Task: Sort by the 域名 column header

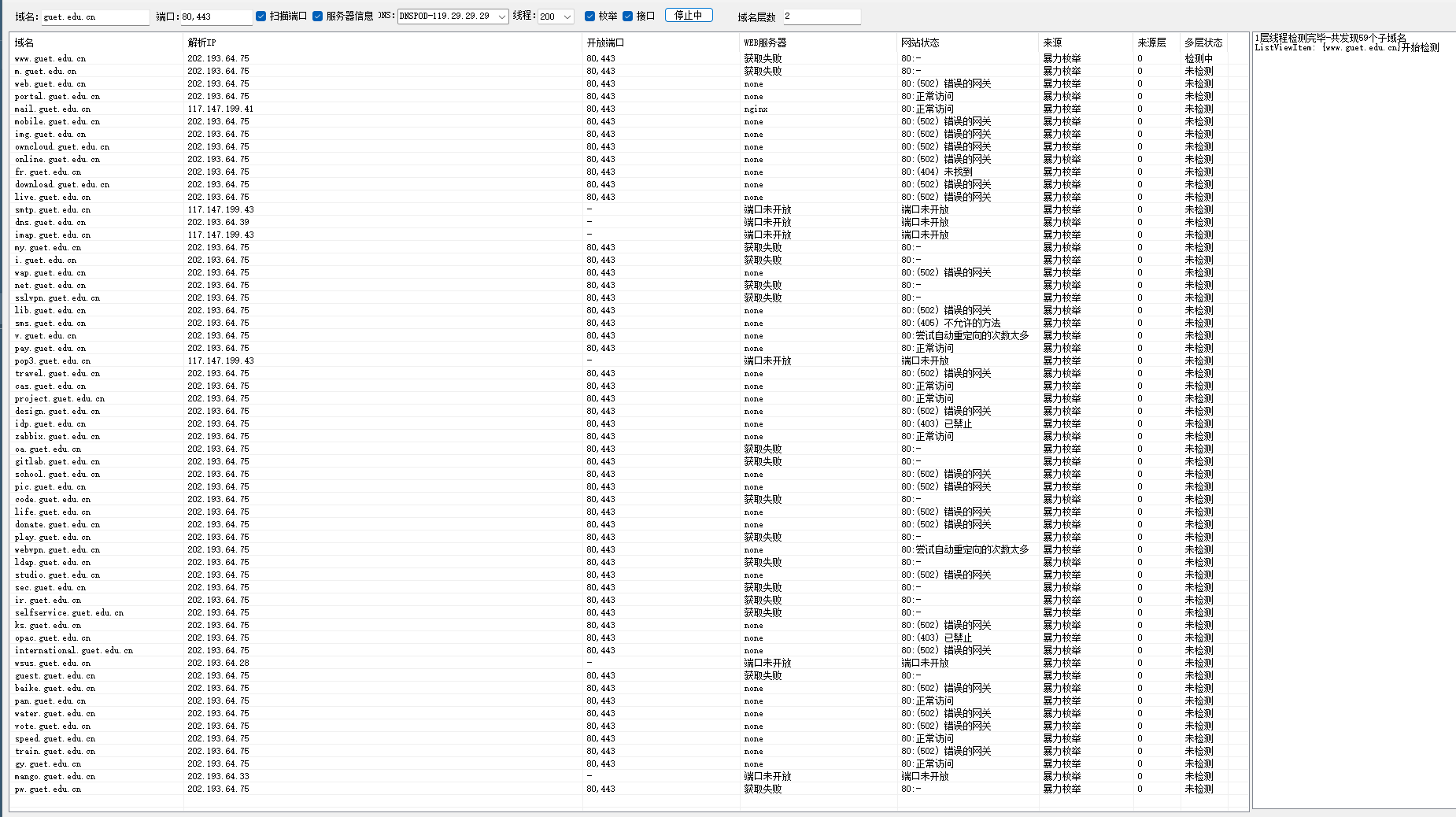Action: click(24, 43)
